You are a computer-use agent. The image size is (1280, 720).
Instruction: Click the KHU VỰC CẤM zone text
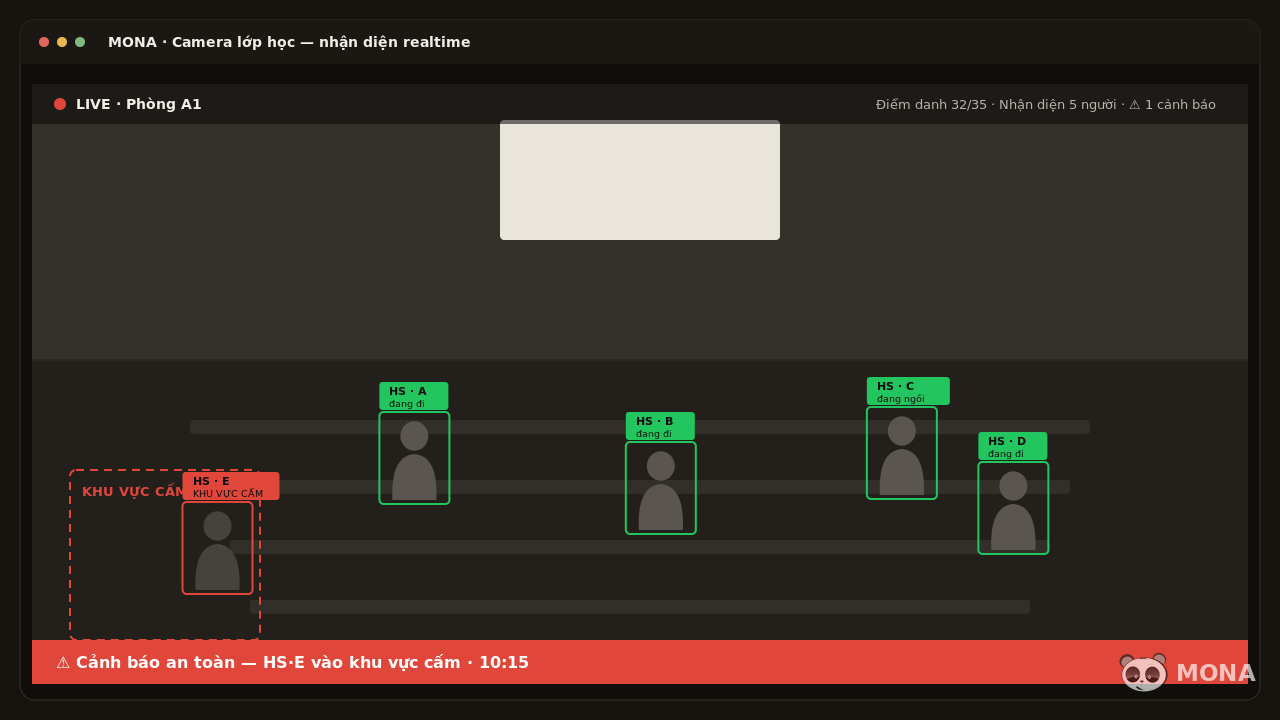[132, 492]
